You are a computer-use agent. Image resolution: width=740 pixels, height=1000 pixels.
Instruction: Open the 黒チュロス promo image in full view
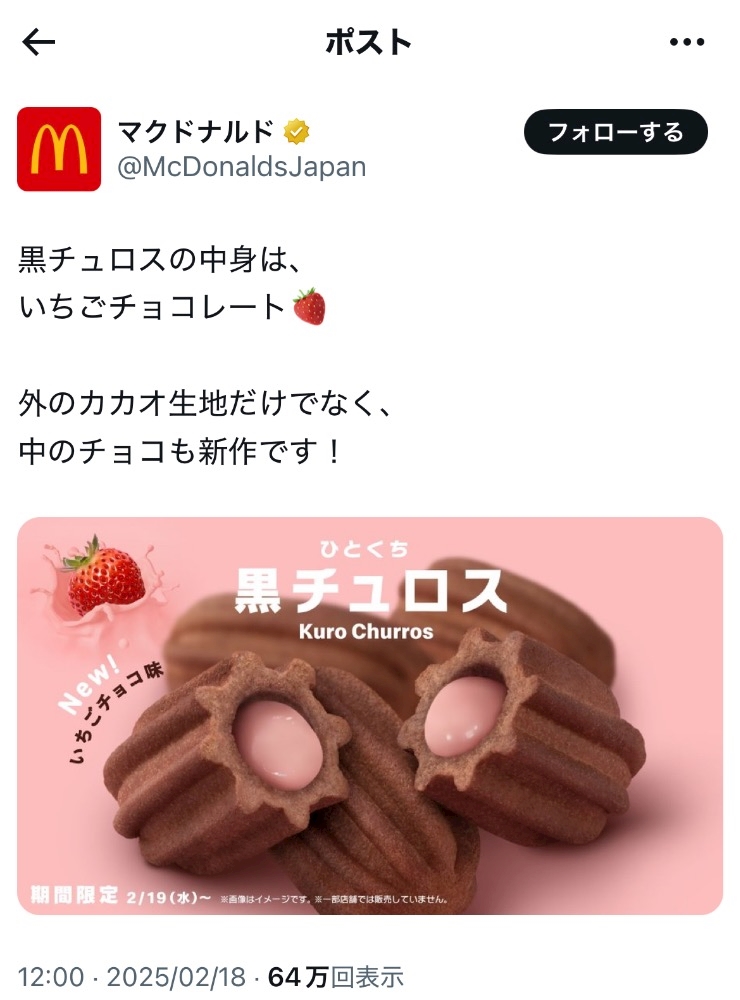pos(370,716)
